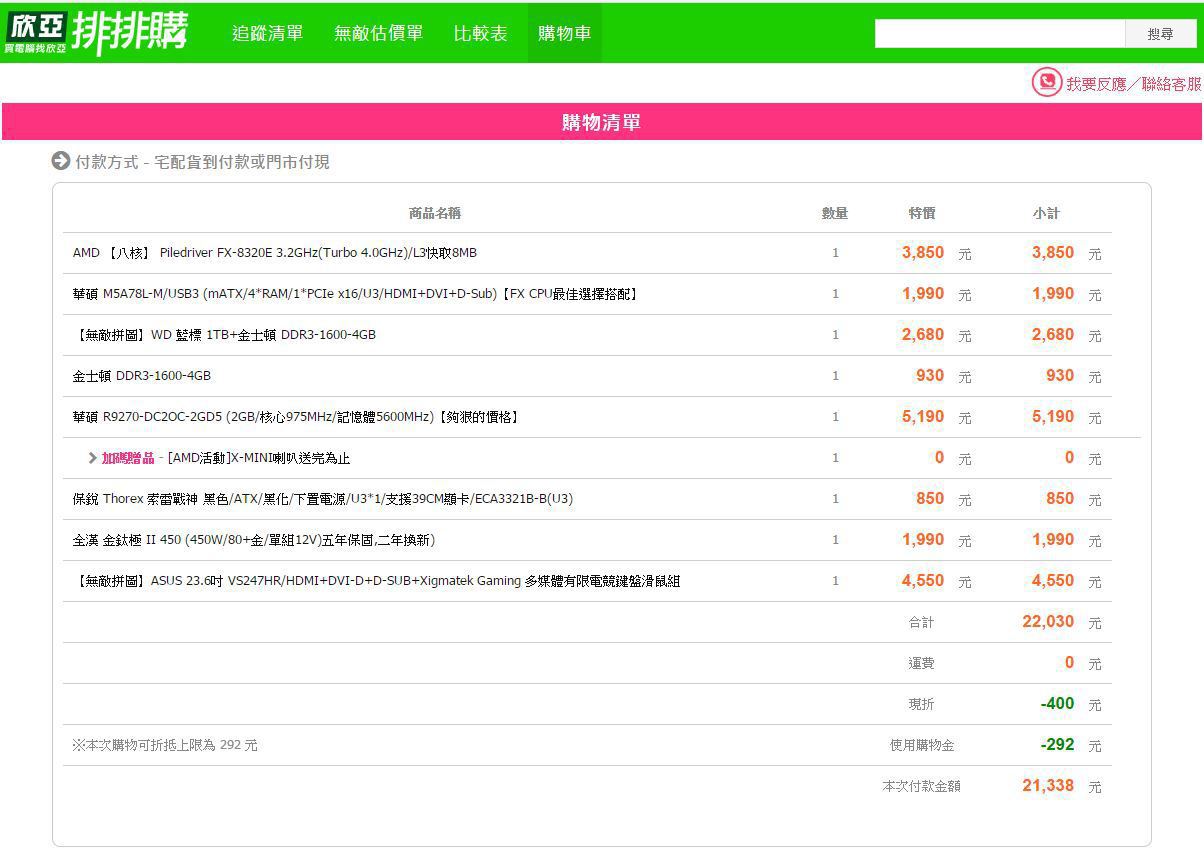The image size is (1204, 851).
Task: Click the 2,680 special price for WD bundle
Action: tap(923, 335)
